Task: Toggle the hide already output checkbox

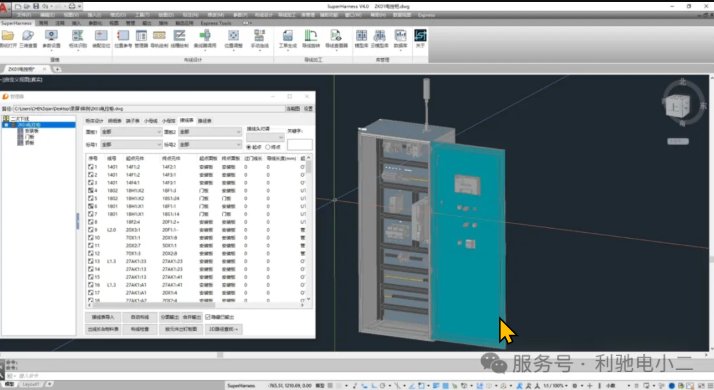Action: pos(208,317)
